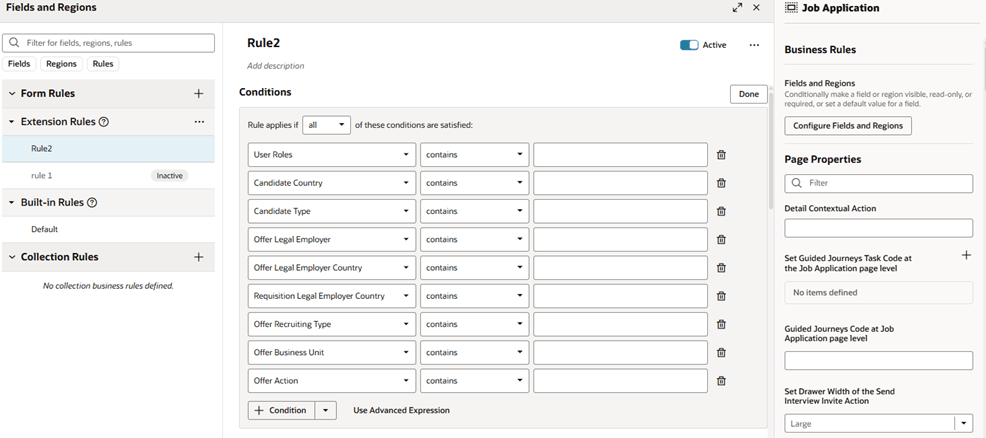This screenshot has width=986, height=438.
Task: Select the Regions filter tab
Action: point(61,64)
